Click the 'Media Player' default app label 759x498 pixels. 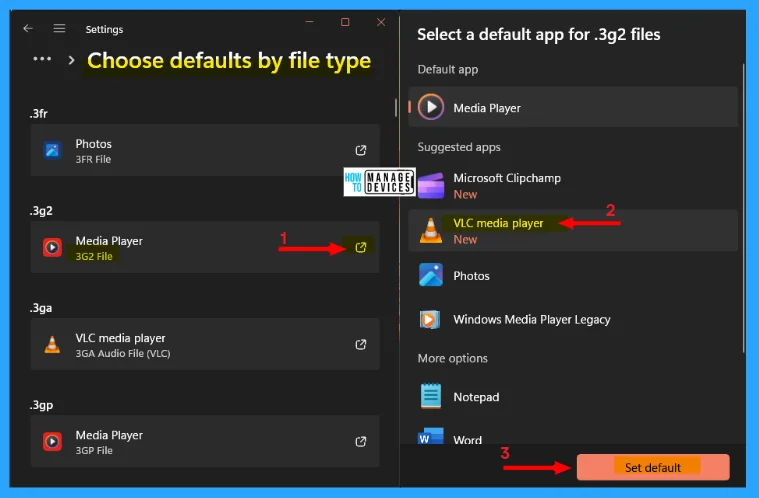(x=487, y=107)
